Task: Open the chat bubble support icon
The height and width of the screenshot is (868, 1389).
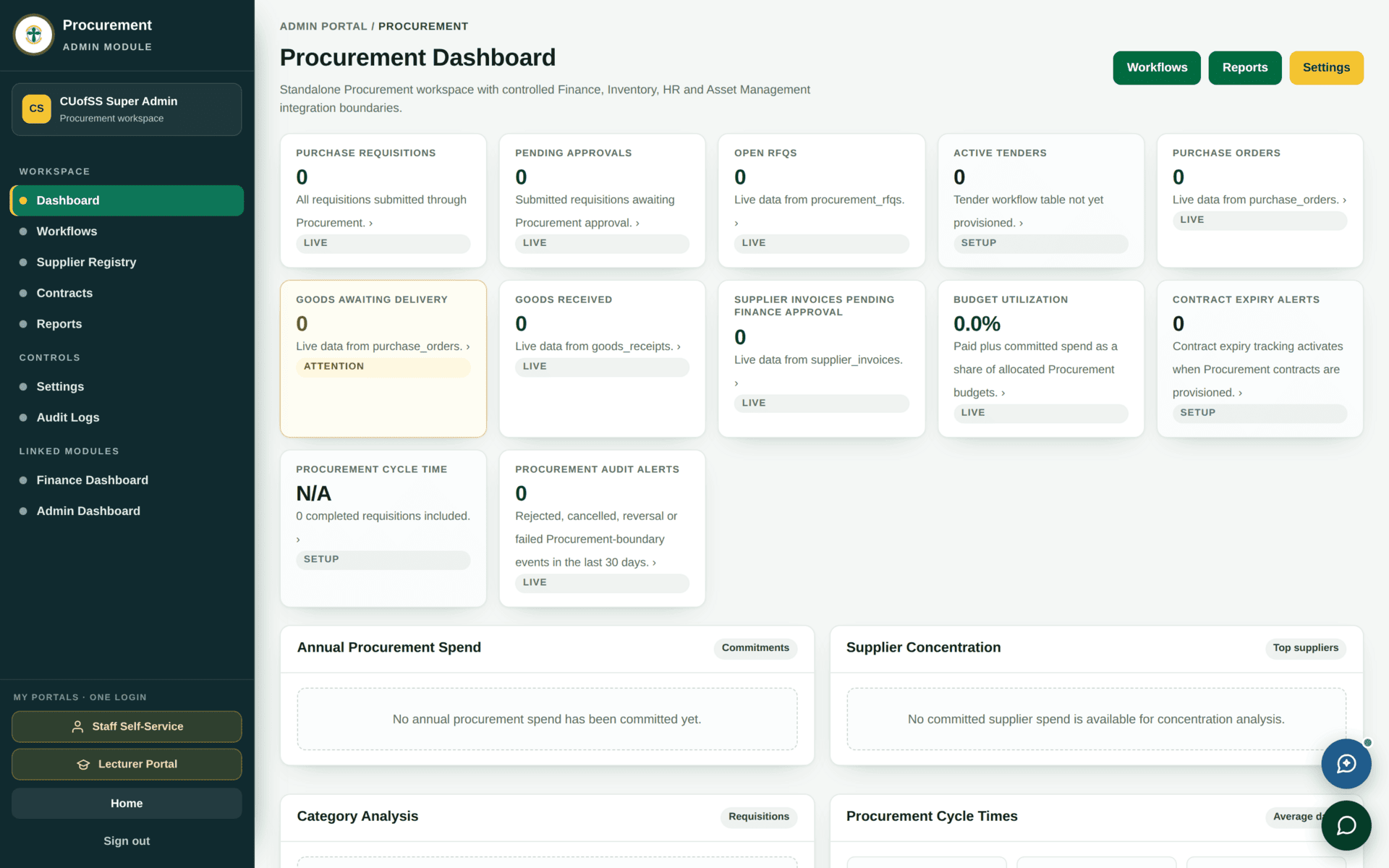Action: point(1346,825)
